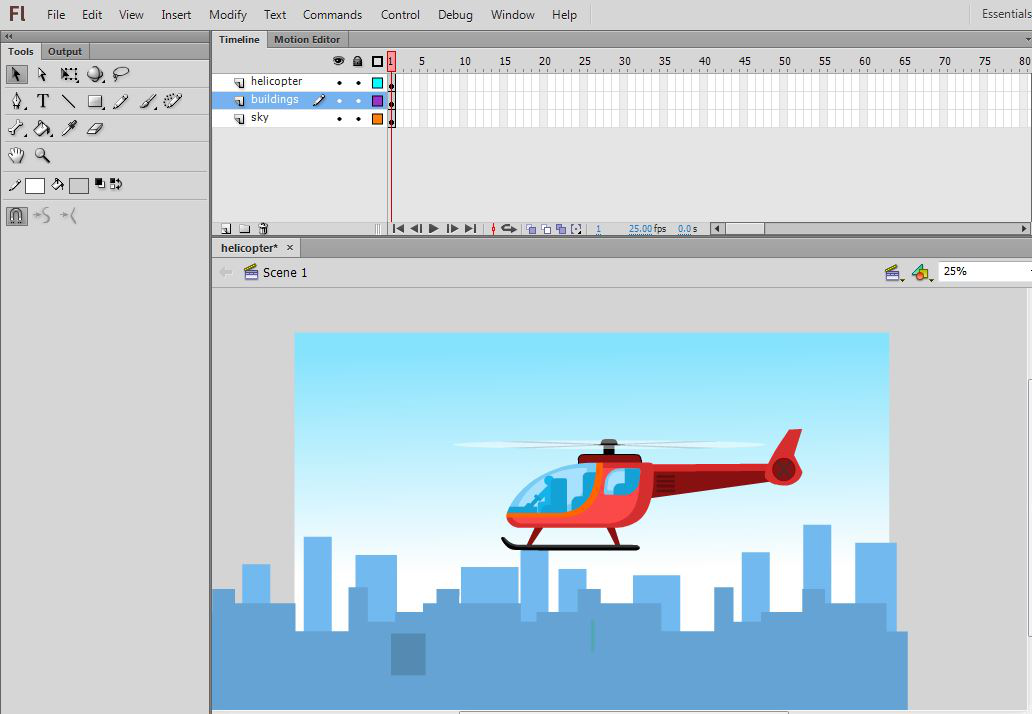Screen dimensions: 1032x714
Task: Activate the Eraser tool
Action: tap(95, 128)
